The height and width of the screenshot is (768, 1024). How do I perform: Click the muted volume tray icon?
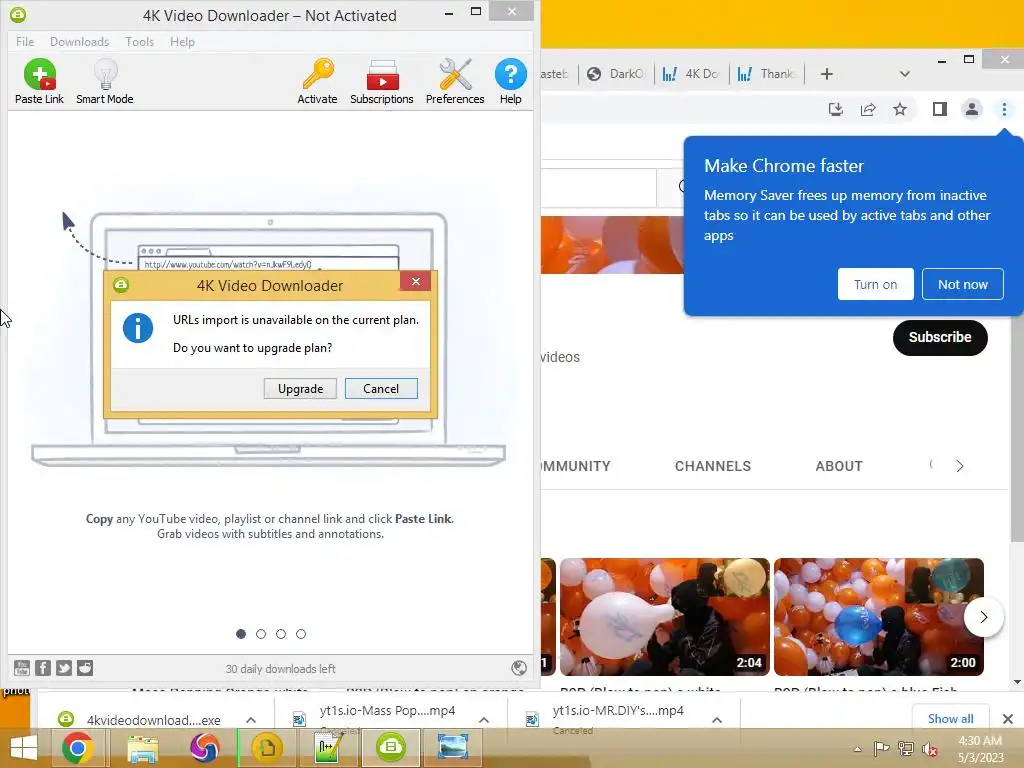(x=929, y=748)
